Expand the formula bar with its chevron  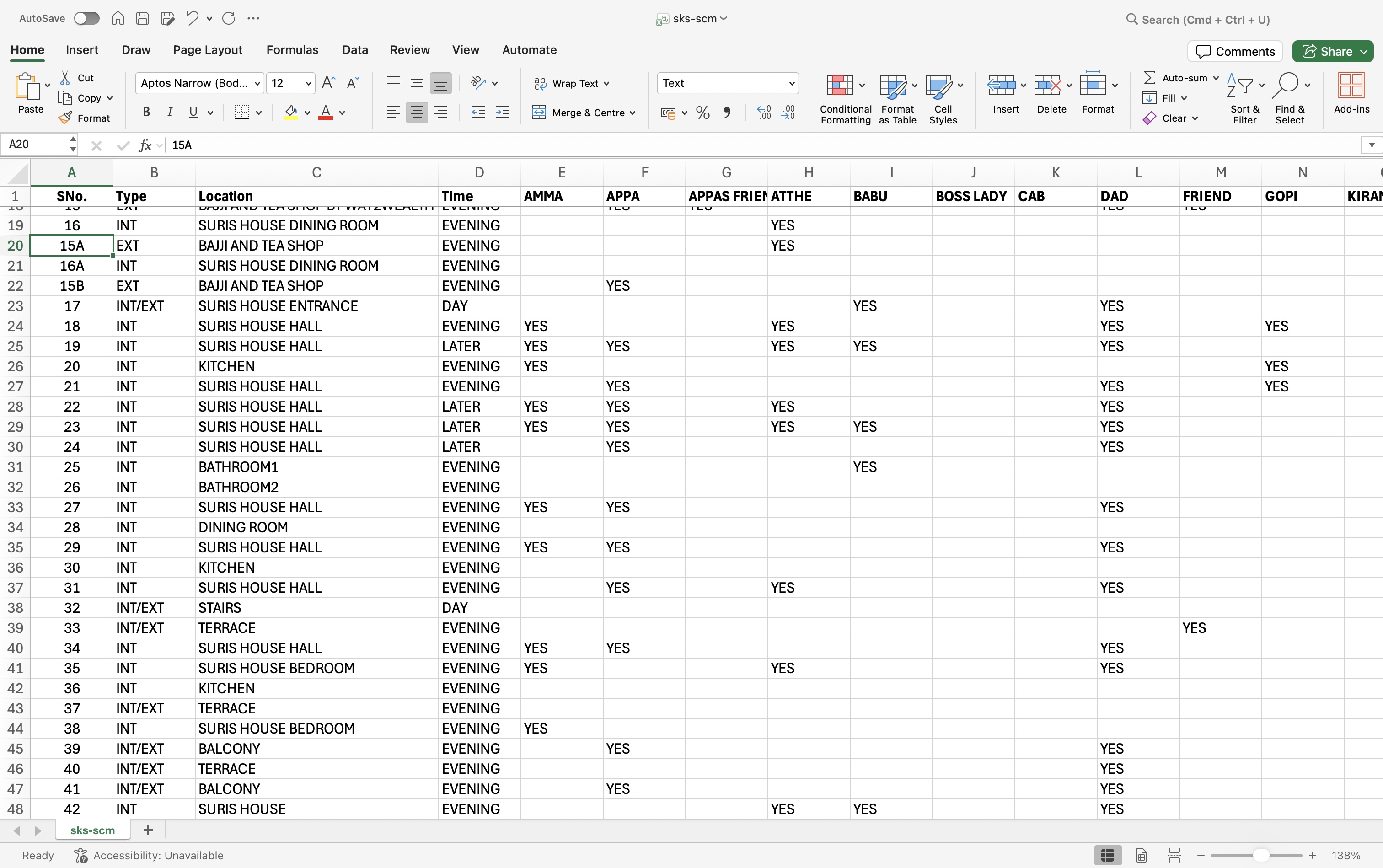tap(1372, 145)
